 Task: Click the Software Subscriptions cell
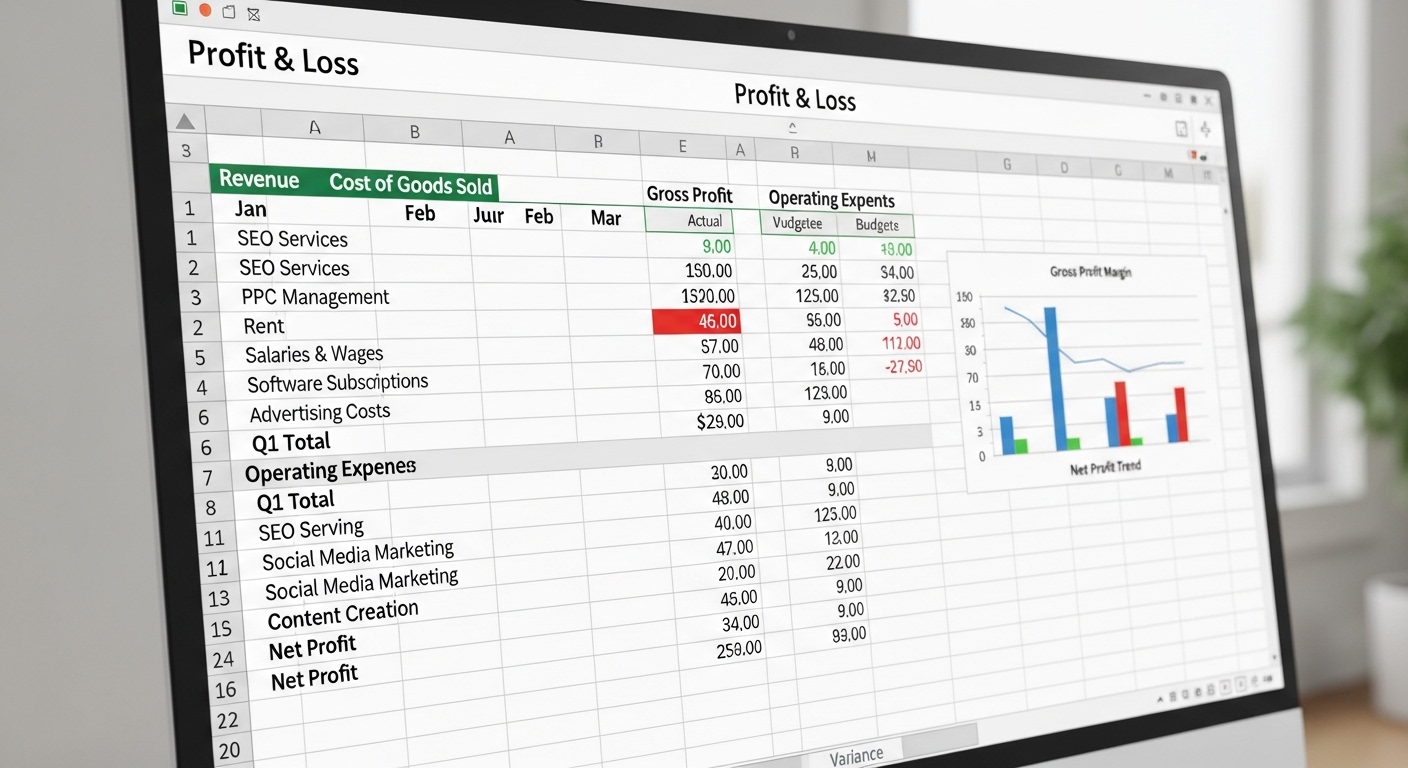click(337, 383)
